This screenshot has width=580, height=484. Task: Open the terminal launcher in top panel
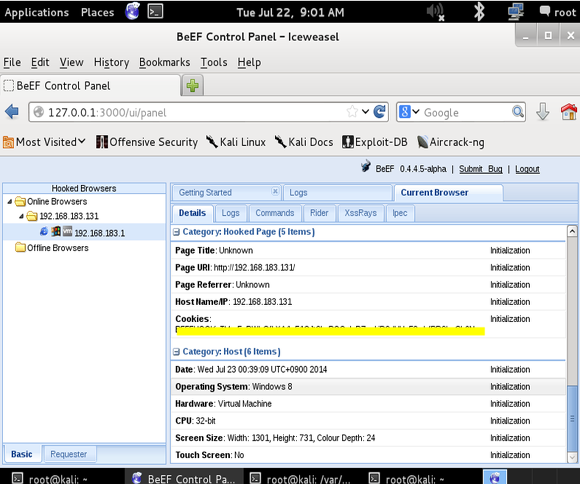tap(155, 11)
